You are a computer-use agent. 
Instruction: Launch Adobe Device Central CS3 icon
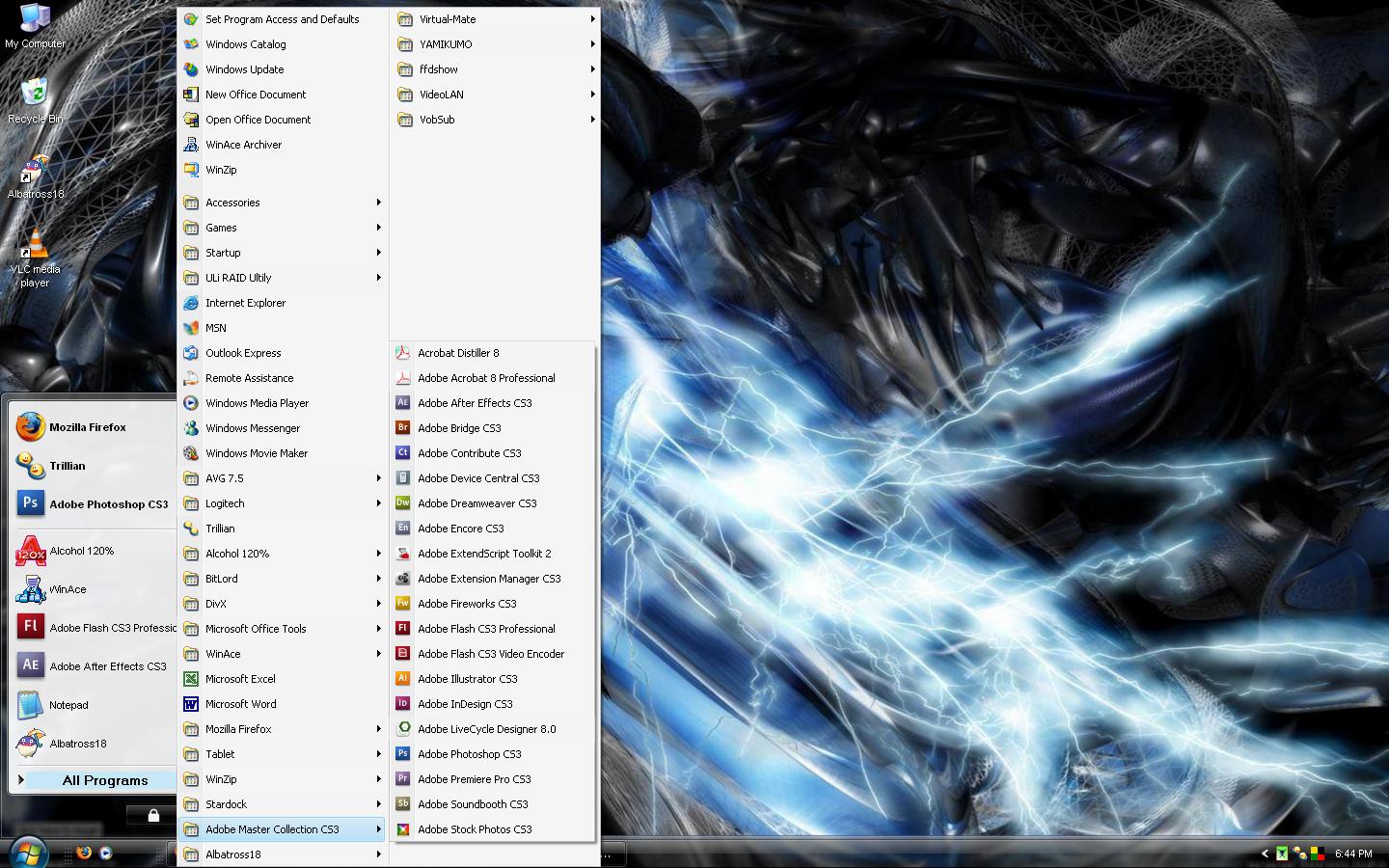pos(403,478)
